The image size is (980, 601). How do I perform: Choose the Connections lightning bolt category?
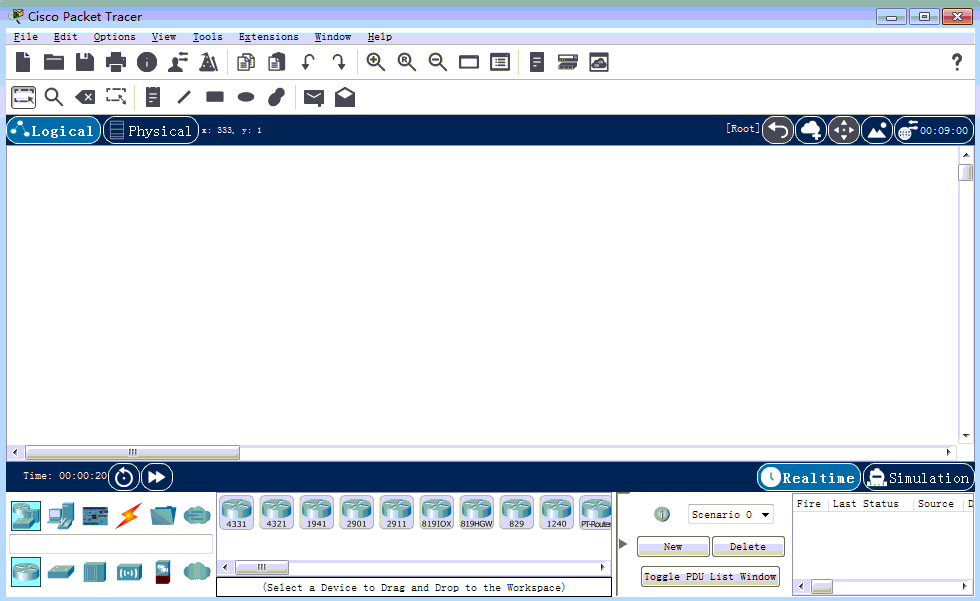[x=128, y=516]
